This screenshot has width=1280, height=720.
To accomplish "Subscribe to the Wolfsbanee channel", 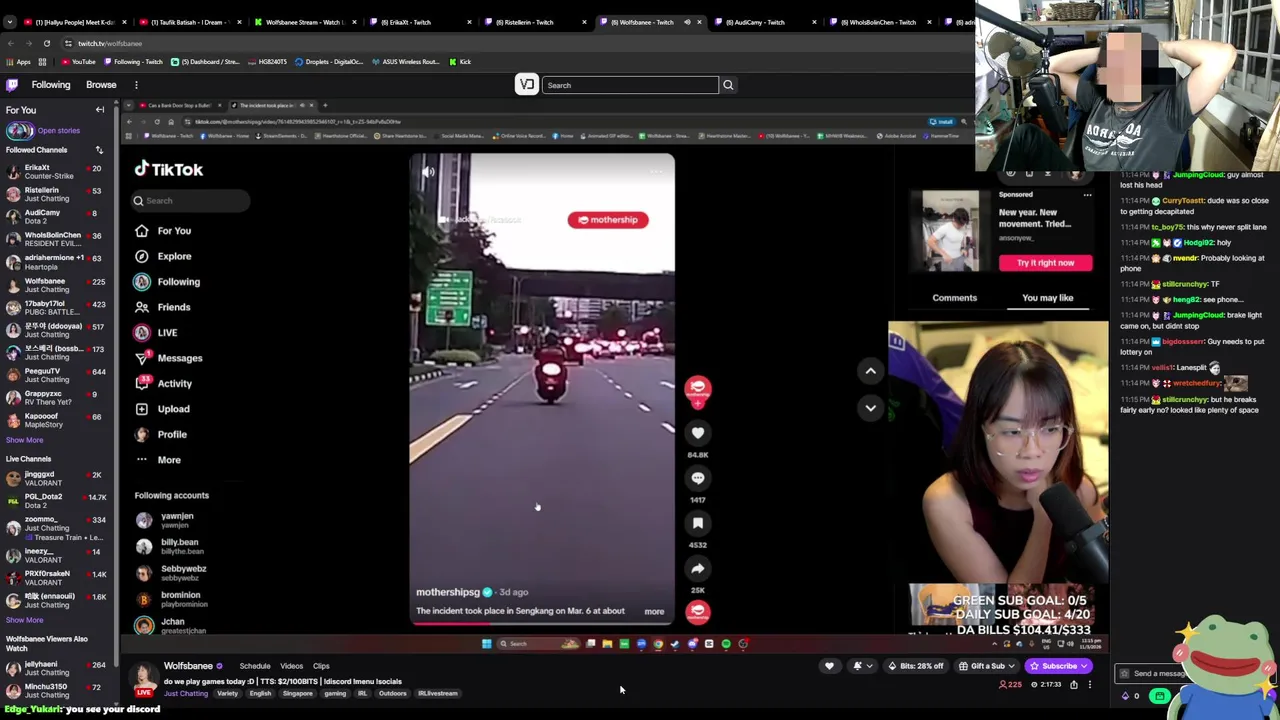I will click(1056, 666).
